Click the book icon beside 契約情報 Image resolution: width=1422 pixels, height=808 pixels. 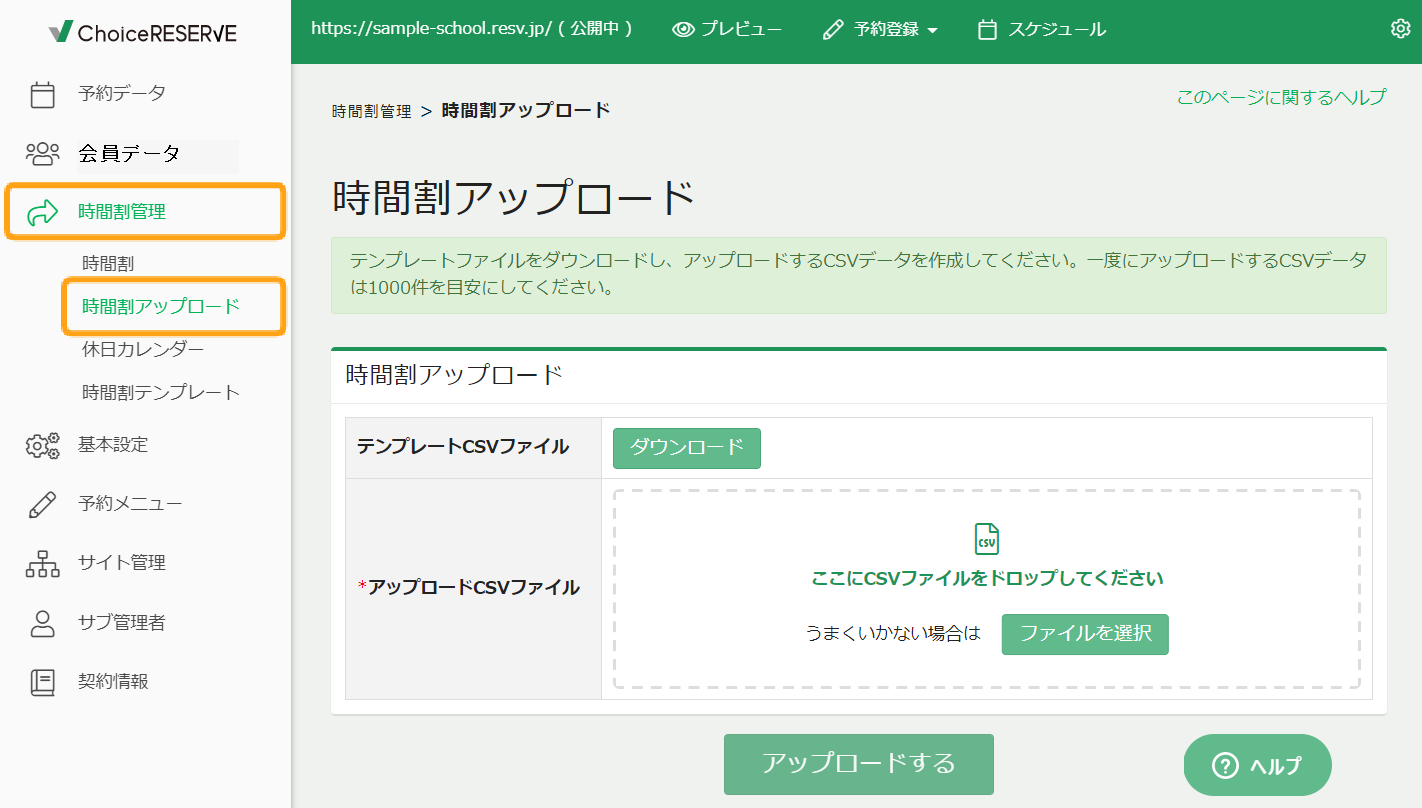42,682
